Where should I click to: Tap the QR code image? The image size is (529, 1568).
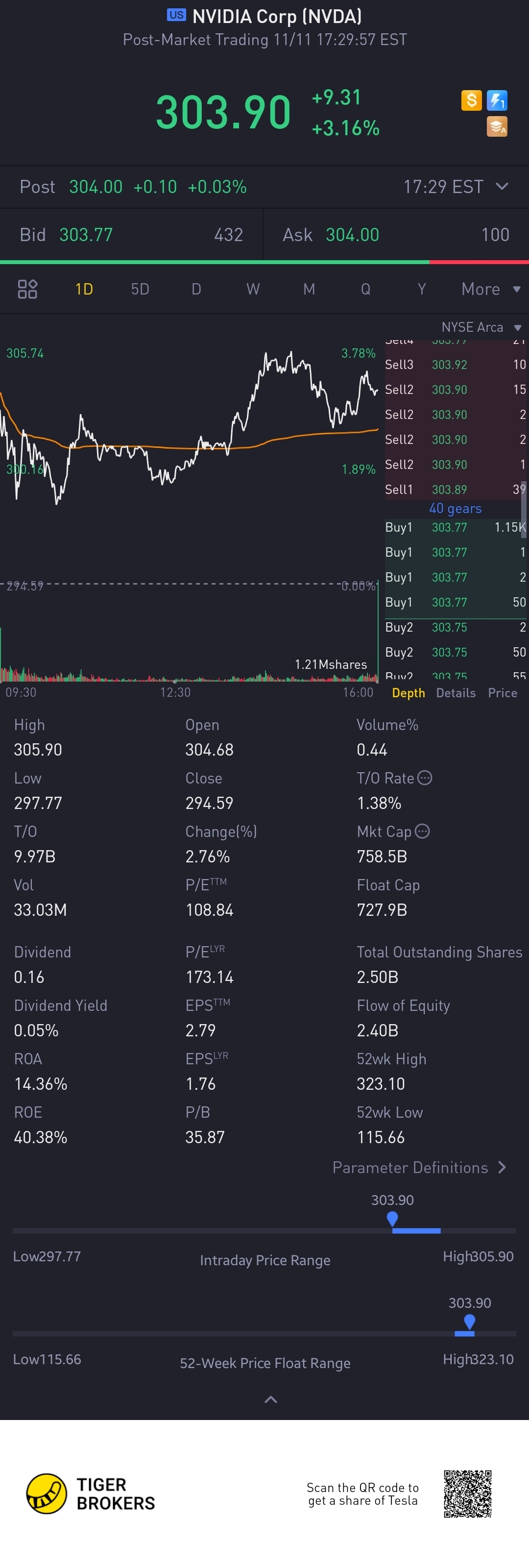[x=467, y=1494]
